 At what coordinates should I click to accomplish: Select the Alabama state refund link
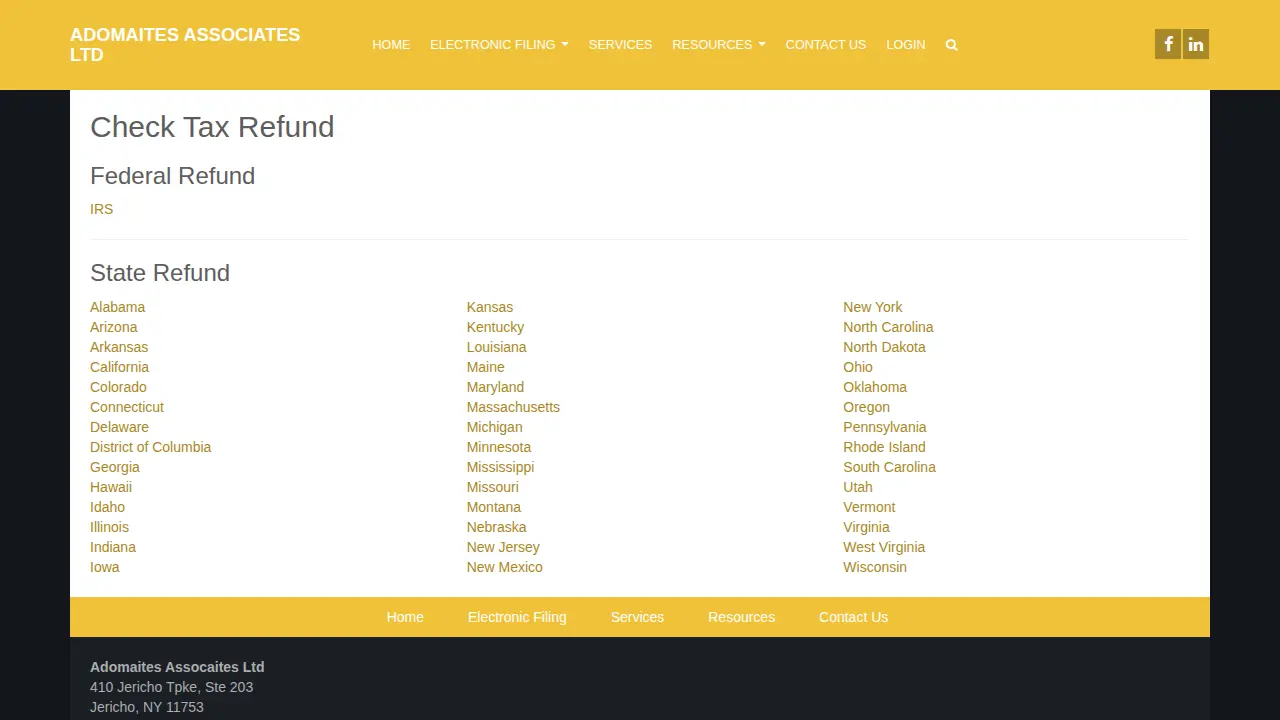click(118, 307)
